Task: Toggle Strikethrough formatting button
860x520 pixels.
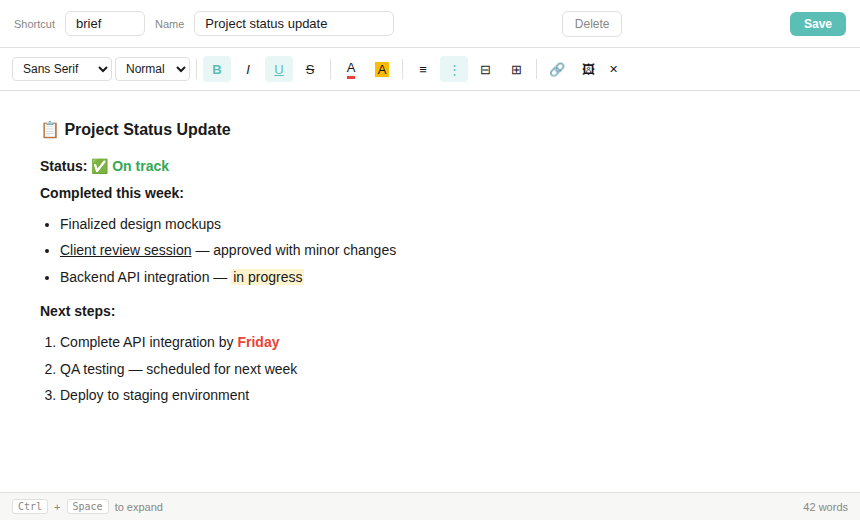Action: click(310, 69)
